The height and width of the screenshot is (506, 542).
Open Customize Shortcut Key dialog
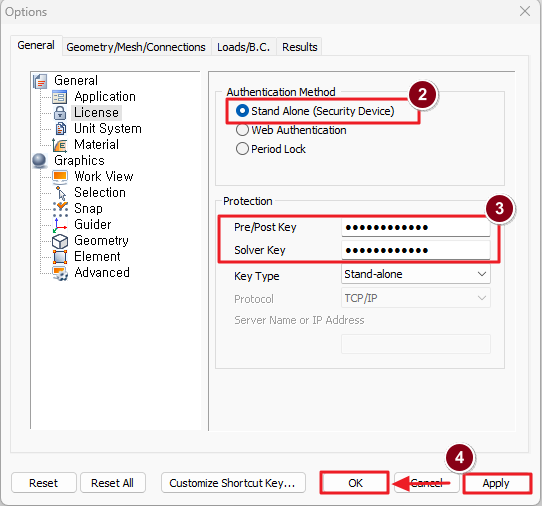[233, 483]
